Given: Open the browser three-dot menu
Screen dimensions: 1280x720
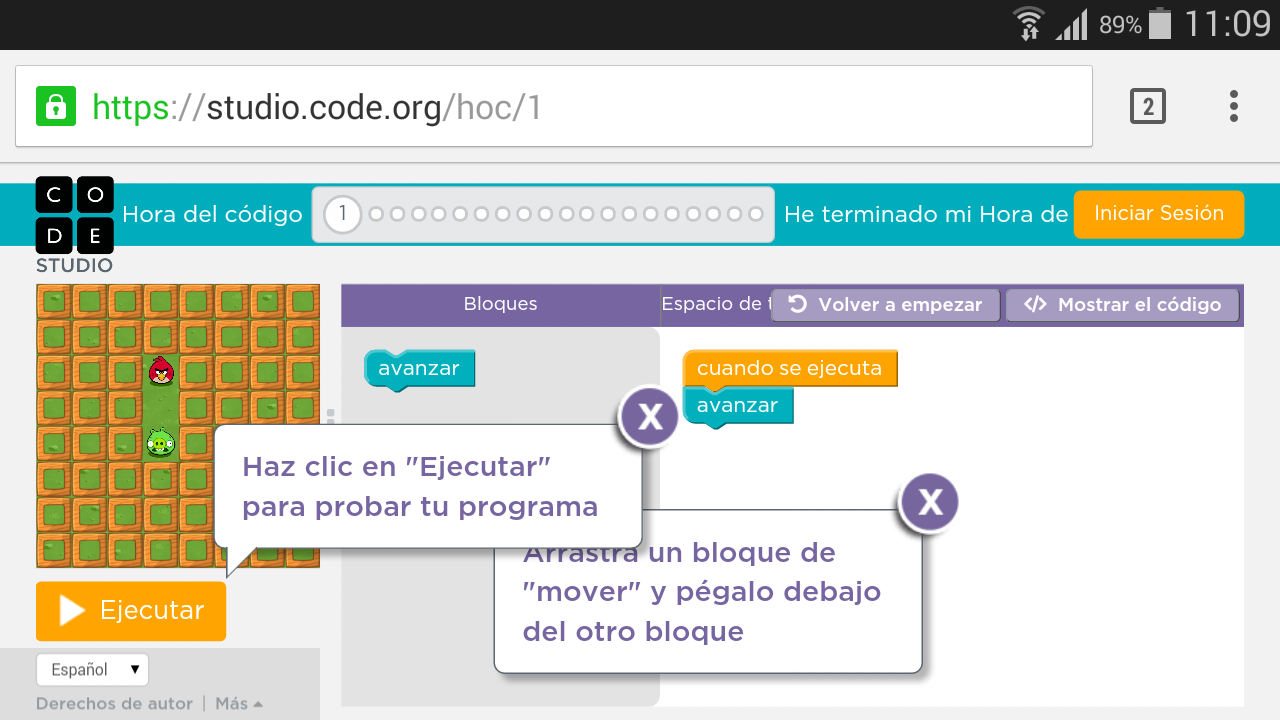Looking at the screenshot, I should pos(1234,106).
